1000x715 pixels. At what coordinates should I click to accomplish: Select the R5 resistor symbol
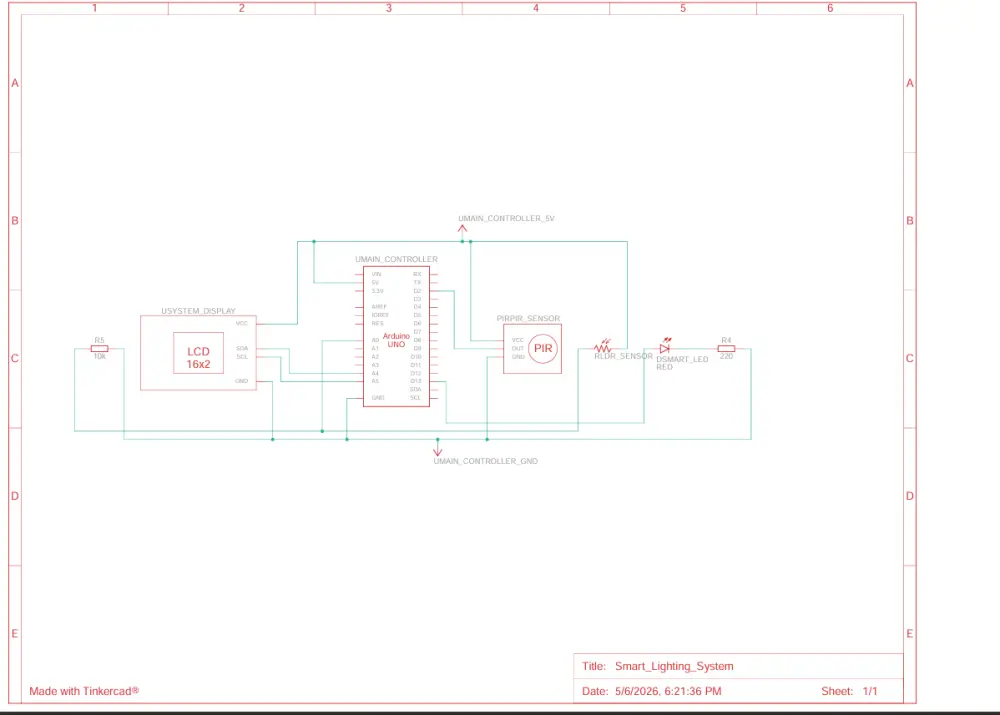tap(99, 349)
